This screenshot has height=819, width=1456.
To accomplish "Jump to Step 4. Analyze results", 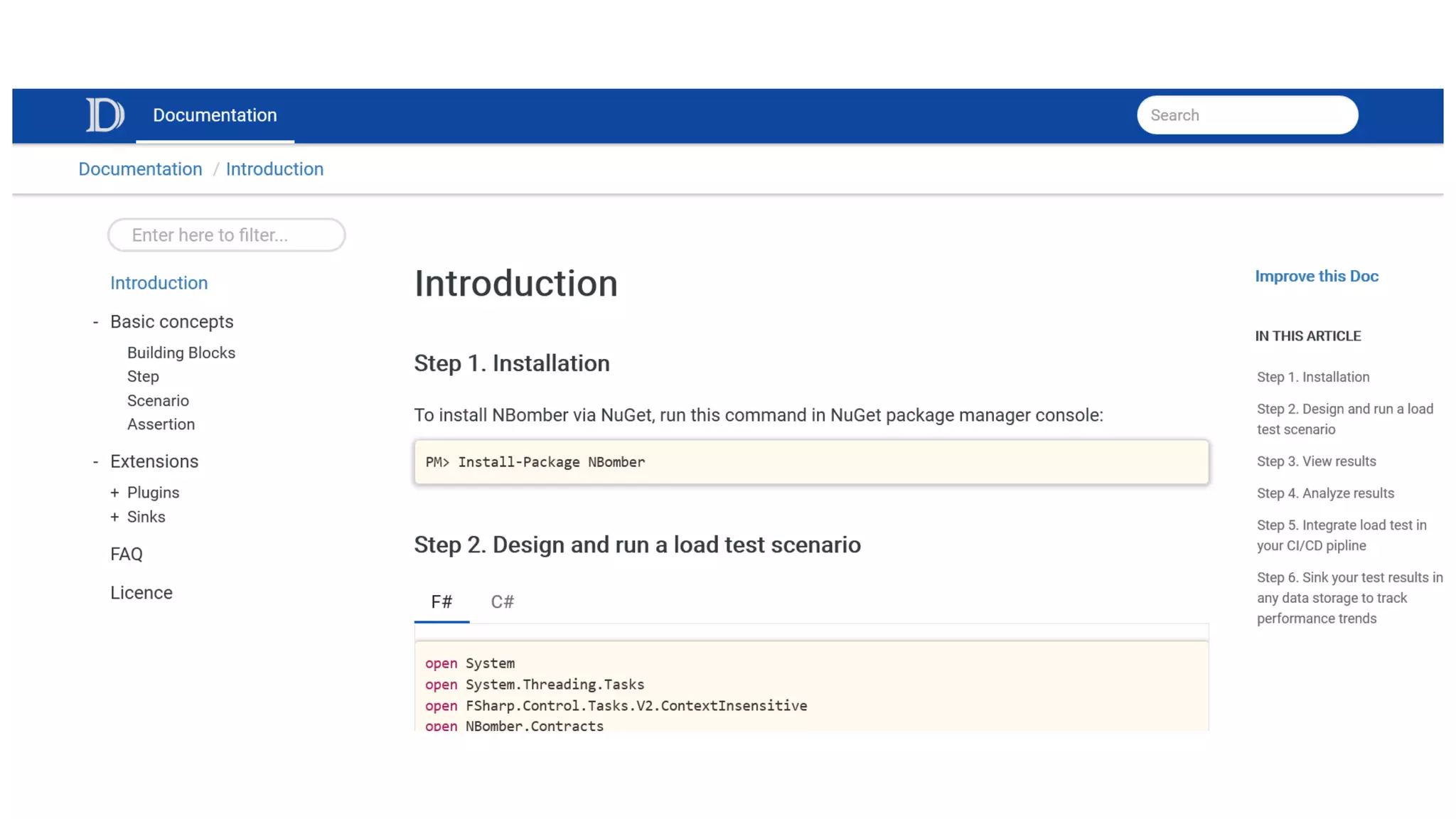I will [x=1325, y=493].
